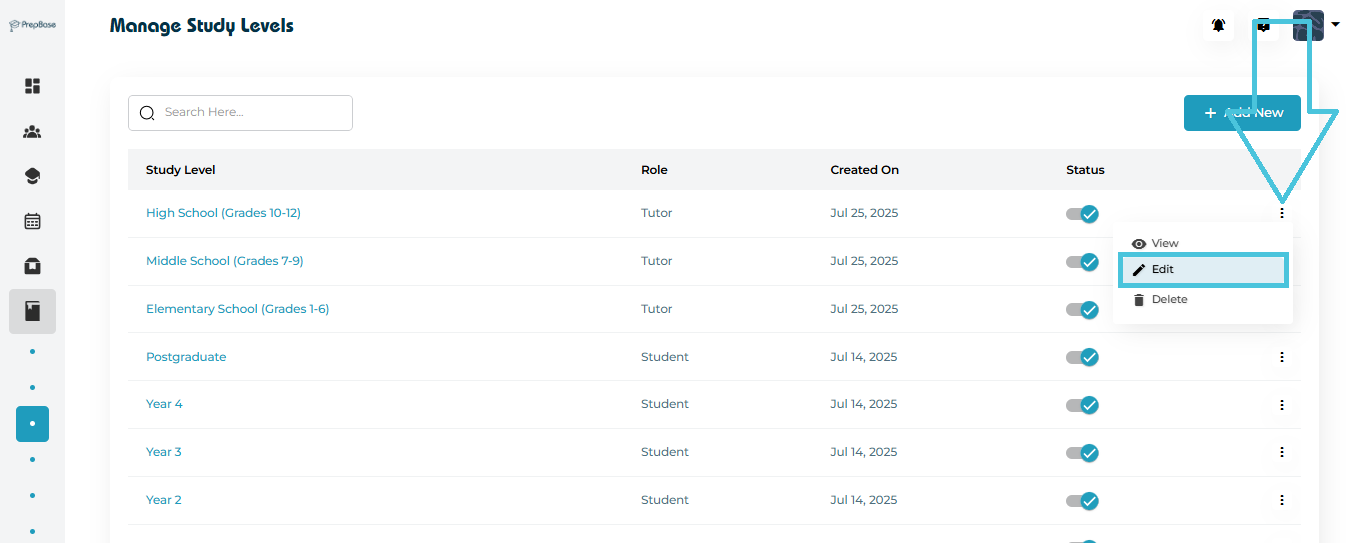The width and height of the screenshot is (1360, 543).
Task: Click the highlighted book icon in sidebar
Action: [x=32, y=311]
